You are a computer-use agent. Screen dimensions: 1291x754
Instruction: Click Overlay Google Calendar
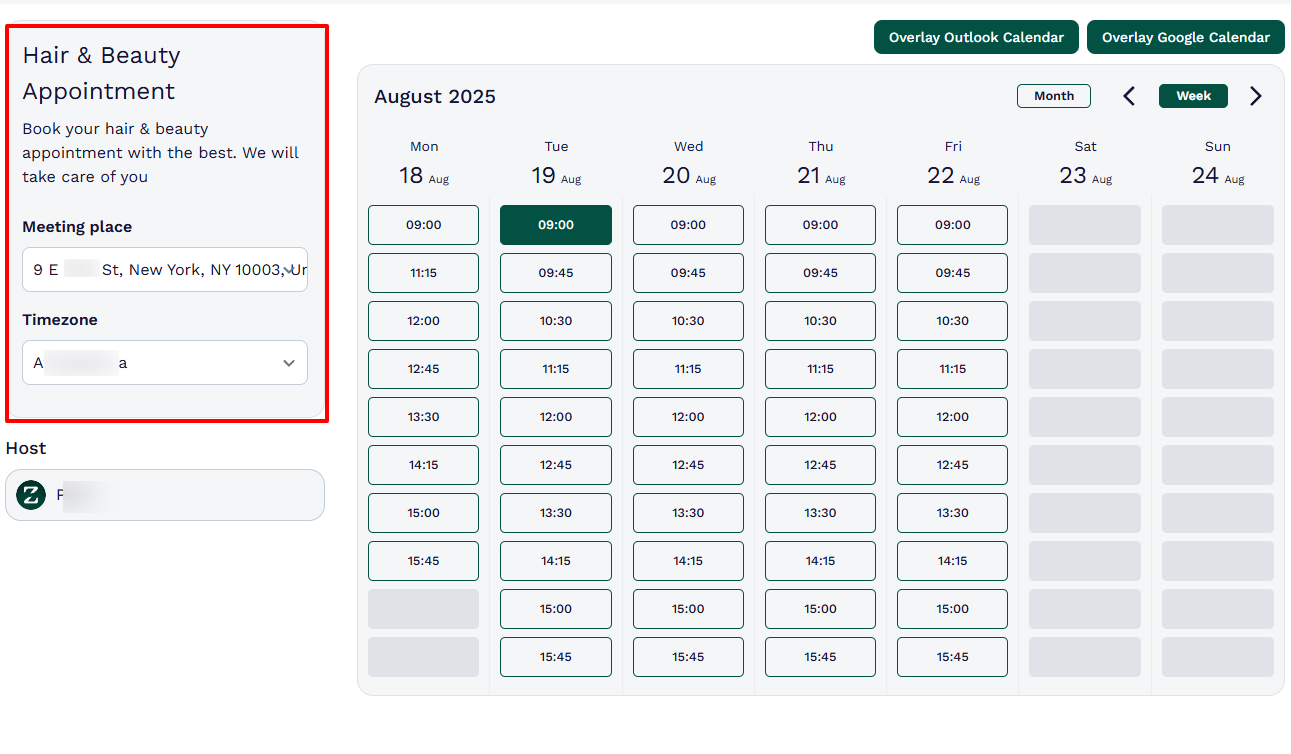1185,37
